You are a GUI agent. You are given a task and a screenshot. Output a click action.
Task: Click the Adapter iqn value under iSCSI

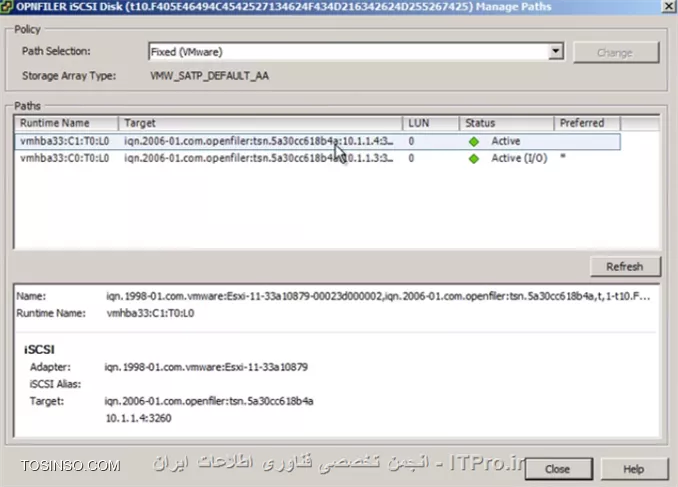(x=206, y=367)
